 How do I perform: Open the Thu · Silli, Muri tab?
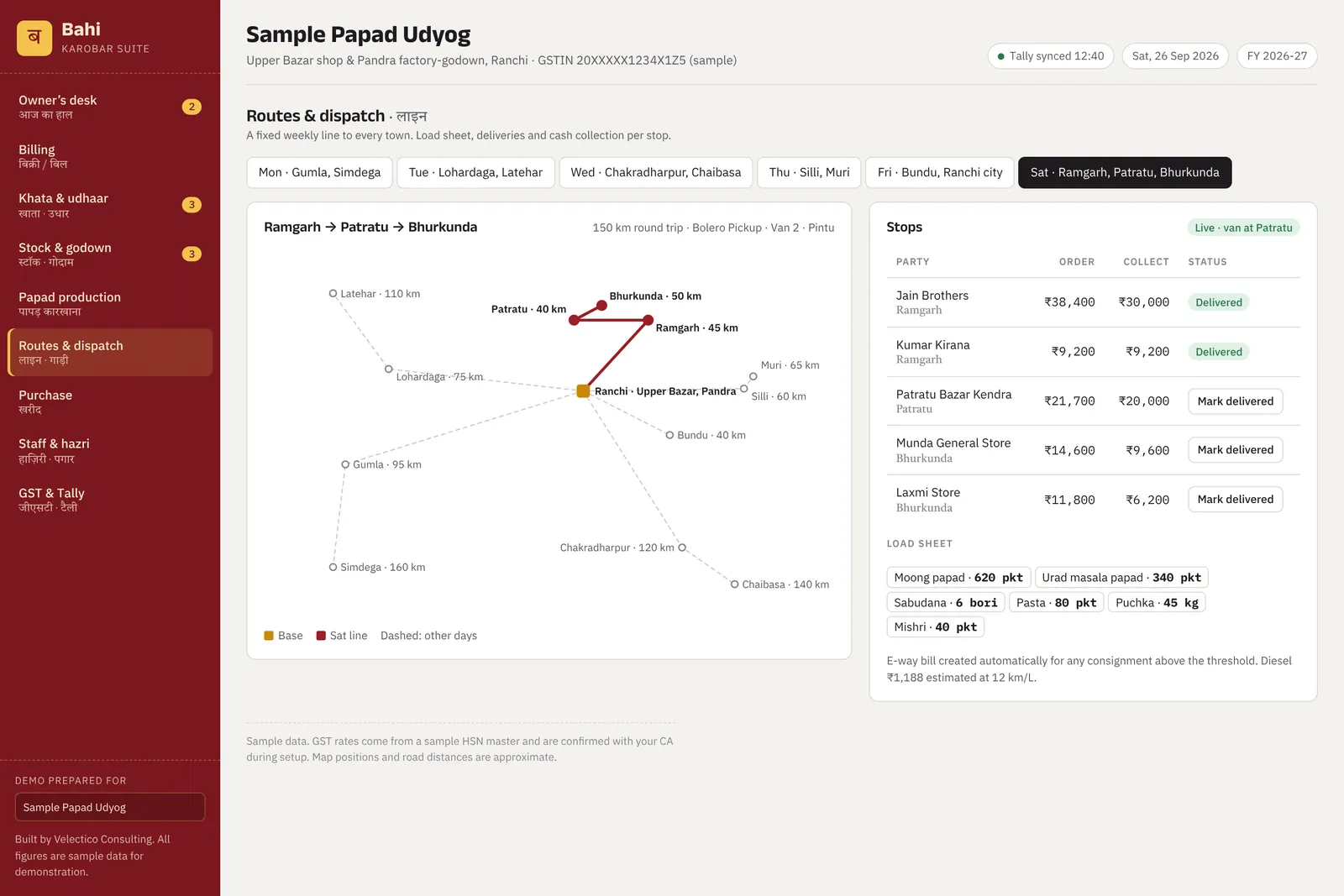point(809,172)
